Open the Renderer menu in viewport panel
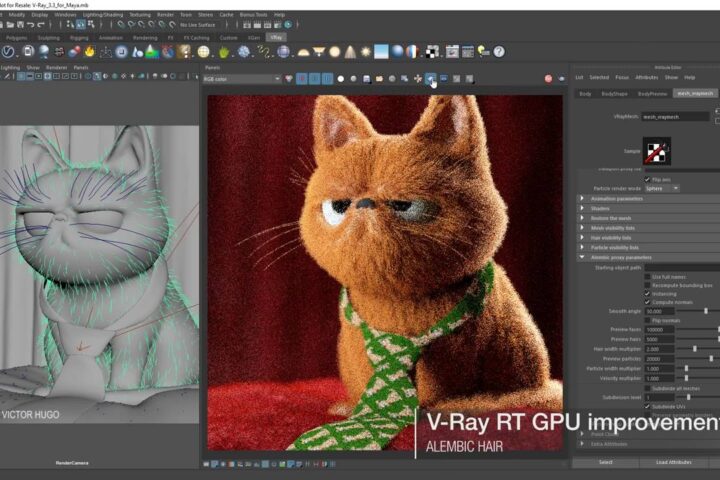720x480 pixels. [x=56, y=68]
